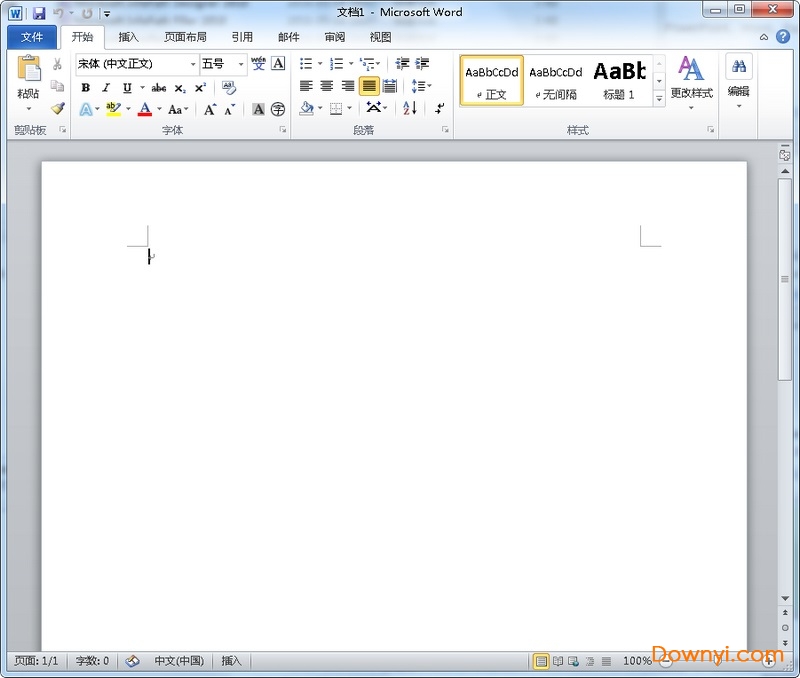The image size is (800, 678).
Task: Open the 文件 menu
Action: point(32,36)
